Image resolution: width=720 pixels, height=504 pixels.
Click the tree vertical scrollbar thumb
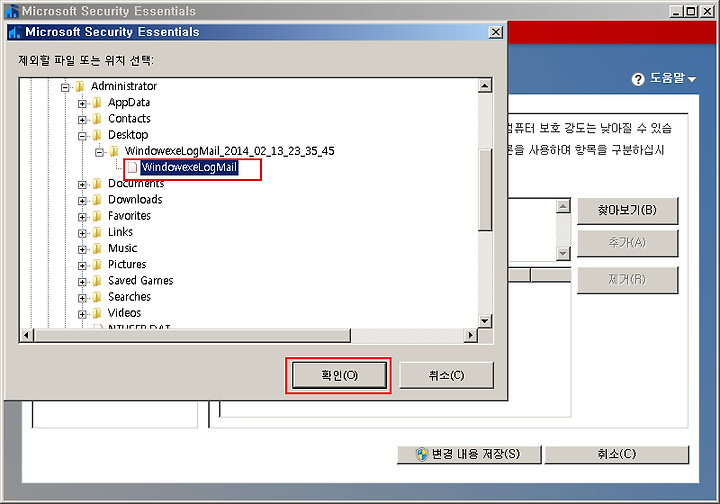[485, 190]
